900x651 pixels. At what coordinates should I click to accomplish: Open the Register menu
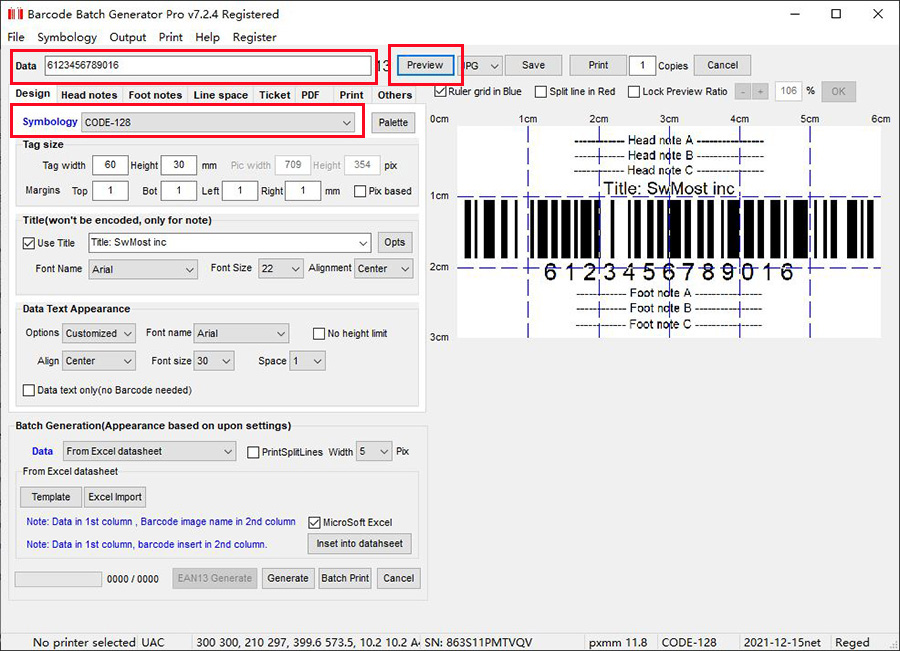pos(254,37)
